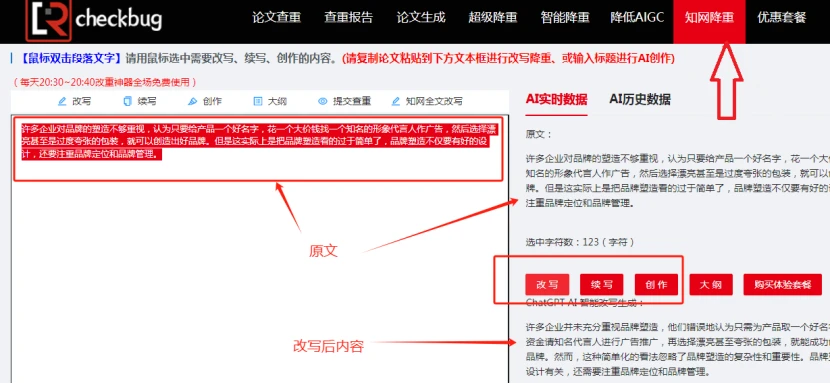Click inside the highlighted original text area
The height and width of the screenshot is (384, 830).
pyautogui.click(x=258, y=149)
